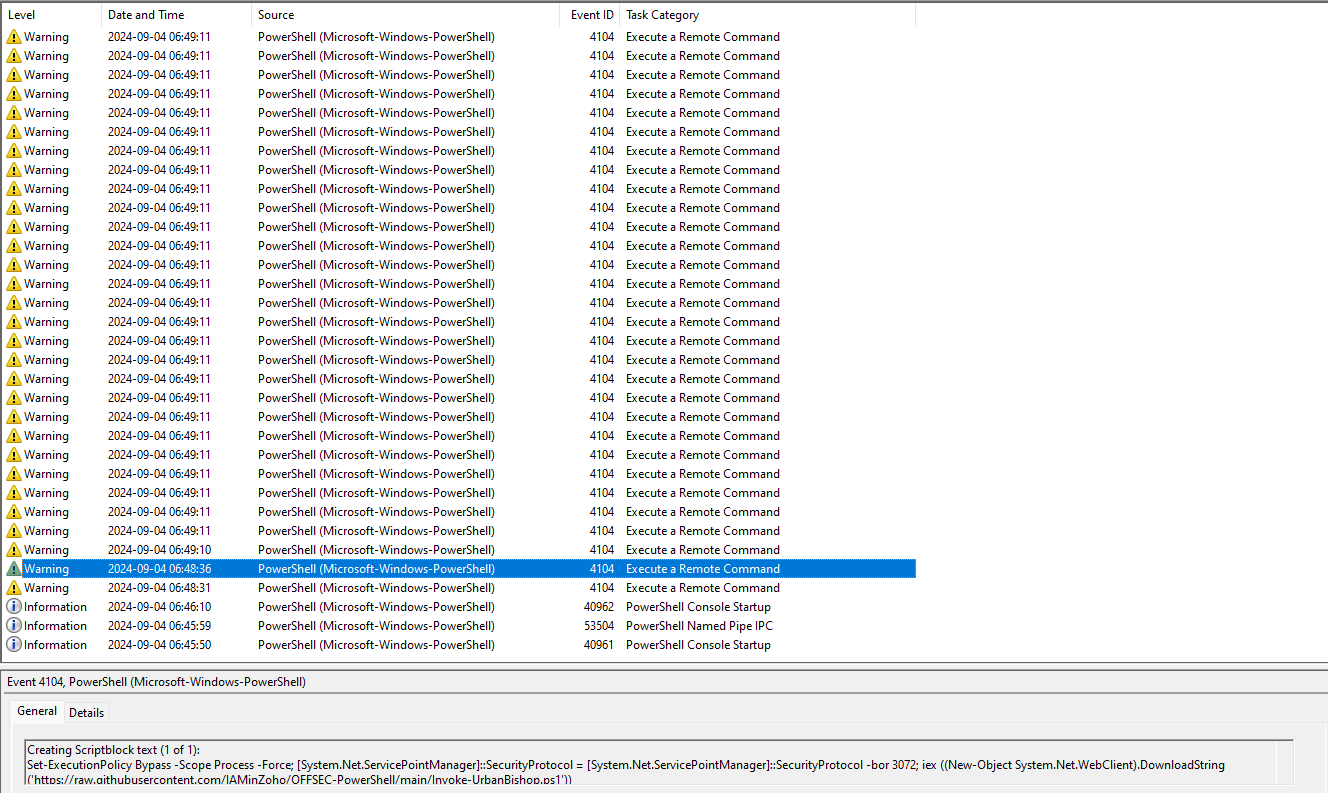This screenshot has width=1328, height=793.
Task: Select the date cell 2024-09-04 06:45:50
Action: pos(159,645)
